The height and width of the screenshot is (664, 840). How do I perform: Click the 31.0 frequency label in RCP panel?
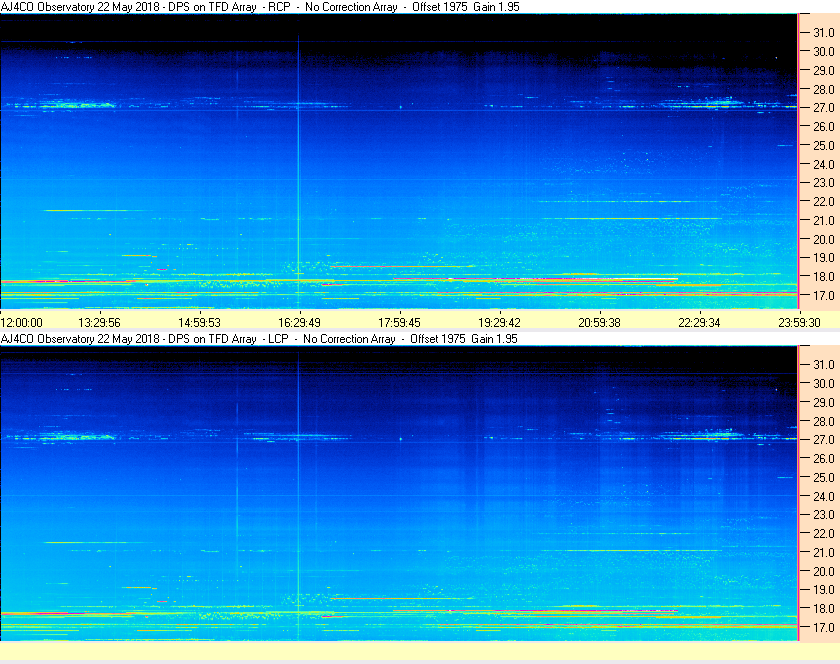[x=824, y=33]
